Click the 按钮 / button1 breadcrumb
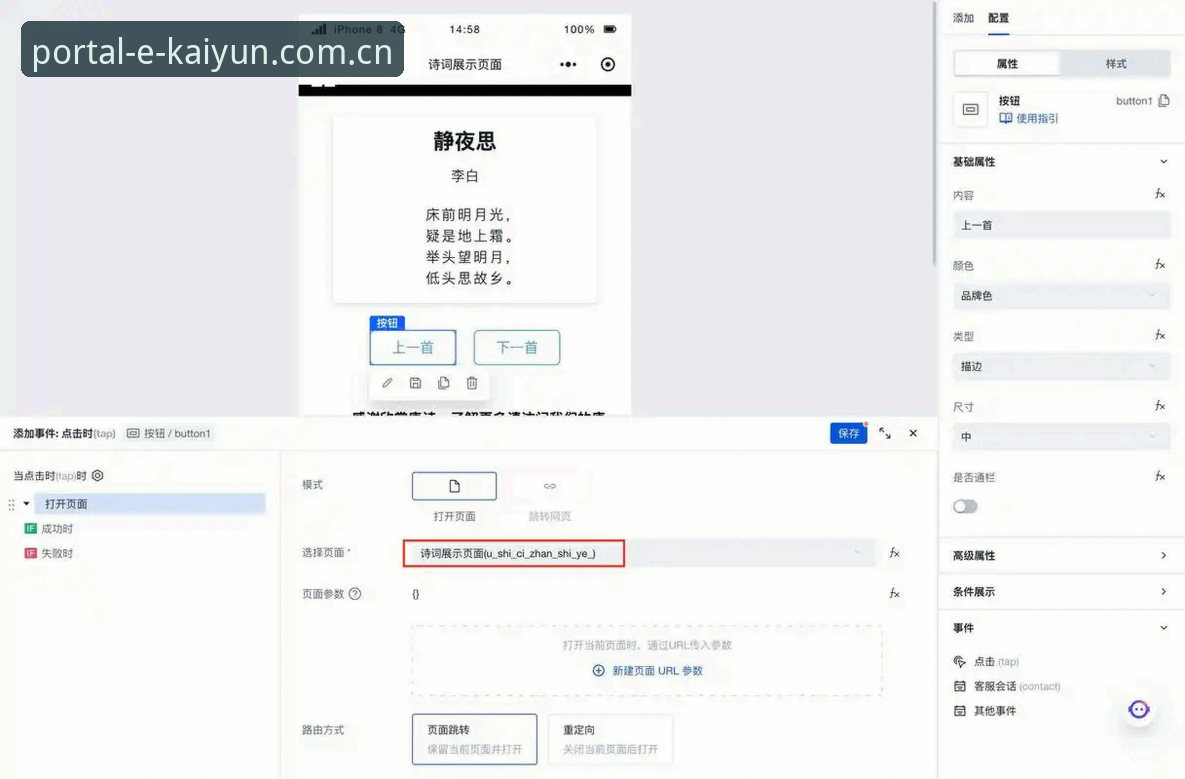The height and width of the screenshot is (779, 1185). pos(169,433)
